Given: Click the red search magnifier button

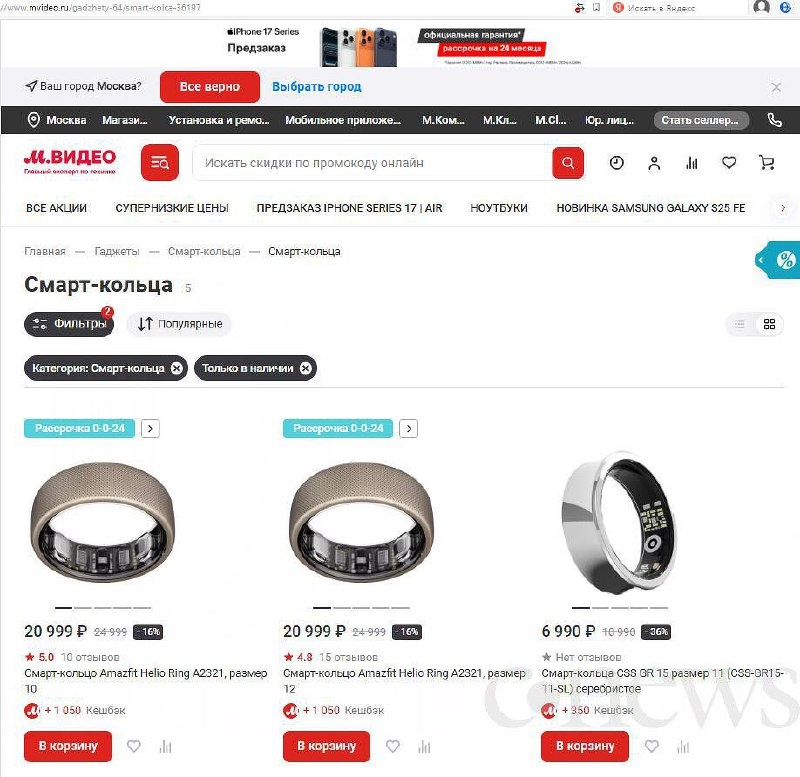Looking at the screenshot, I should (x=568, y=163).
